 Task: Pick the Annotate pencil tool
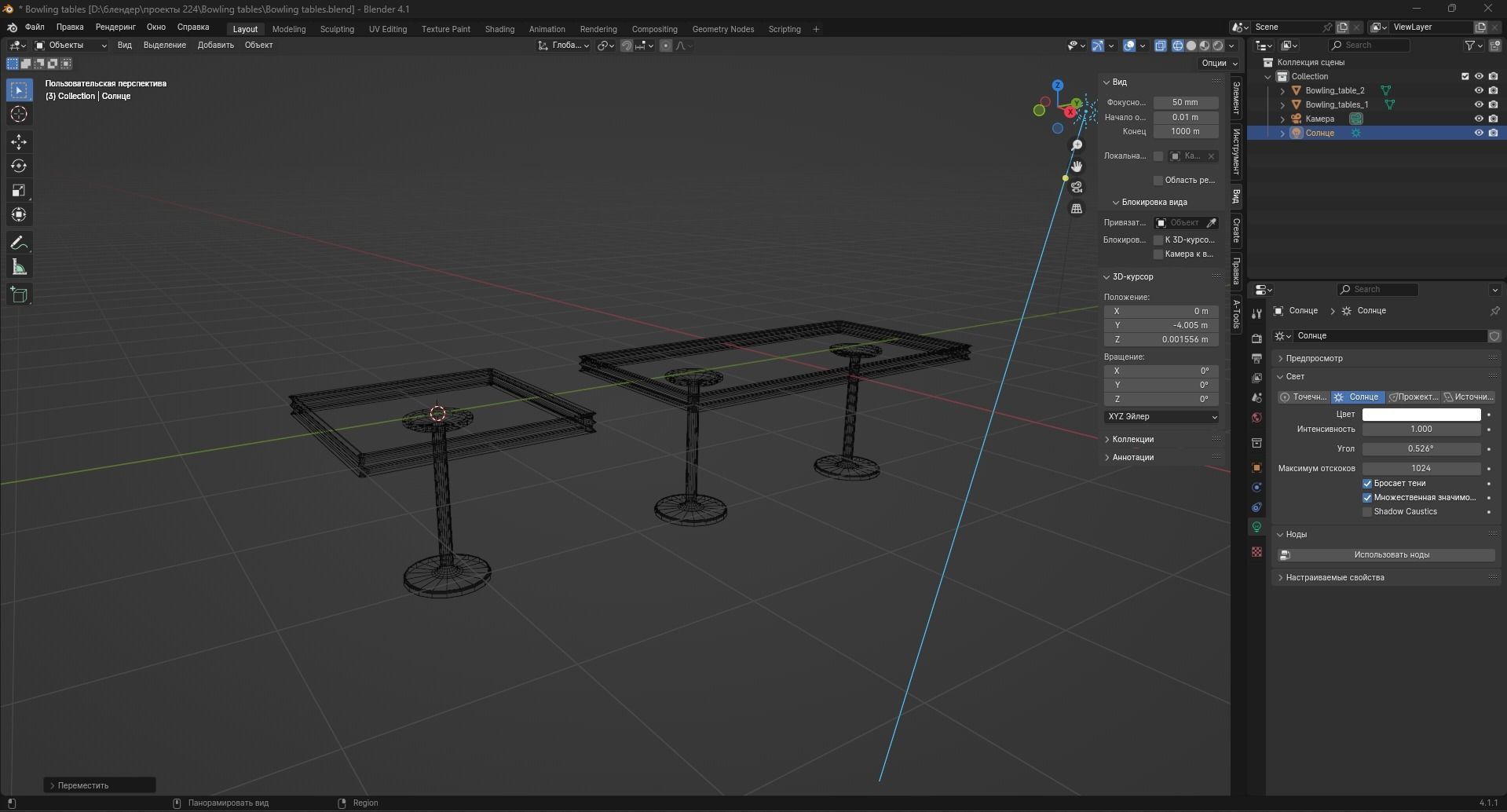pyautogui.click(x=19, y=243)
